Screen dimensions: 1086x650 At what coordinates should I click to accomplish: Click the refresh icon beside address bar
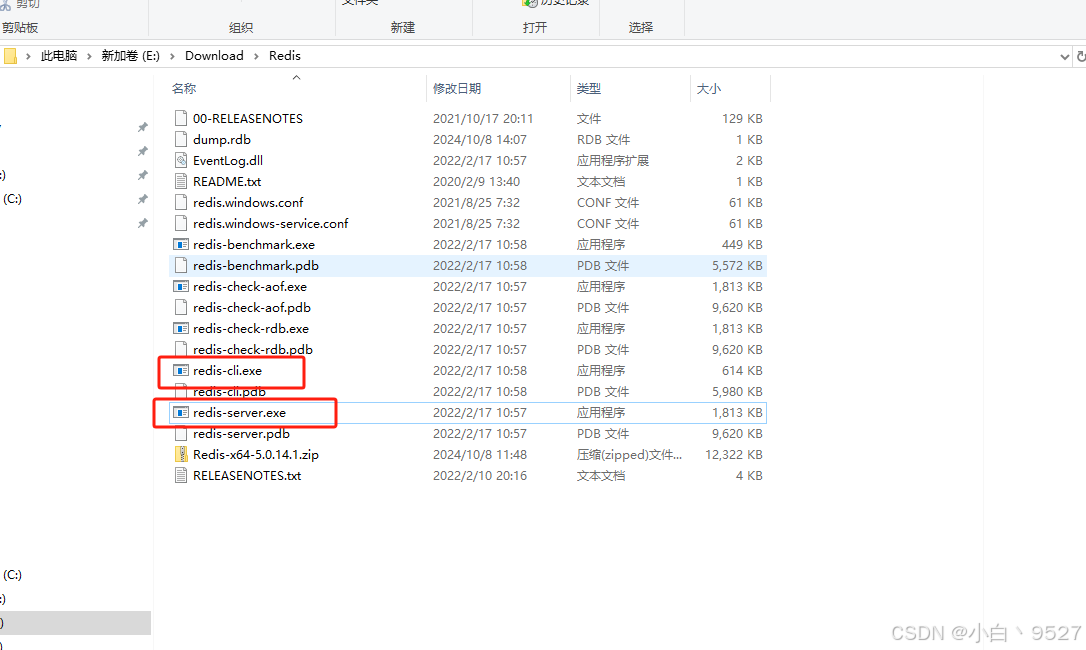point(1080,56)
